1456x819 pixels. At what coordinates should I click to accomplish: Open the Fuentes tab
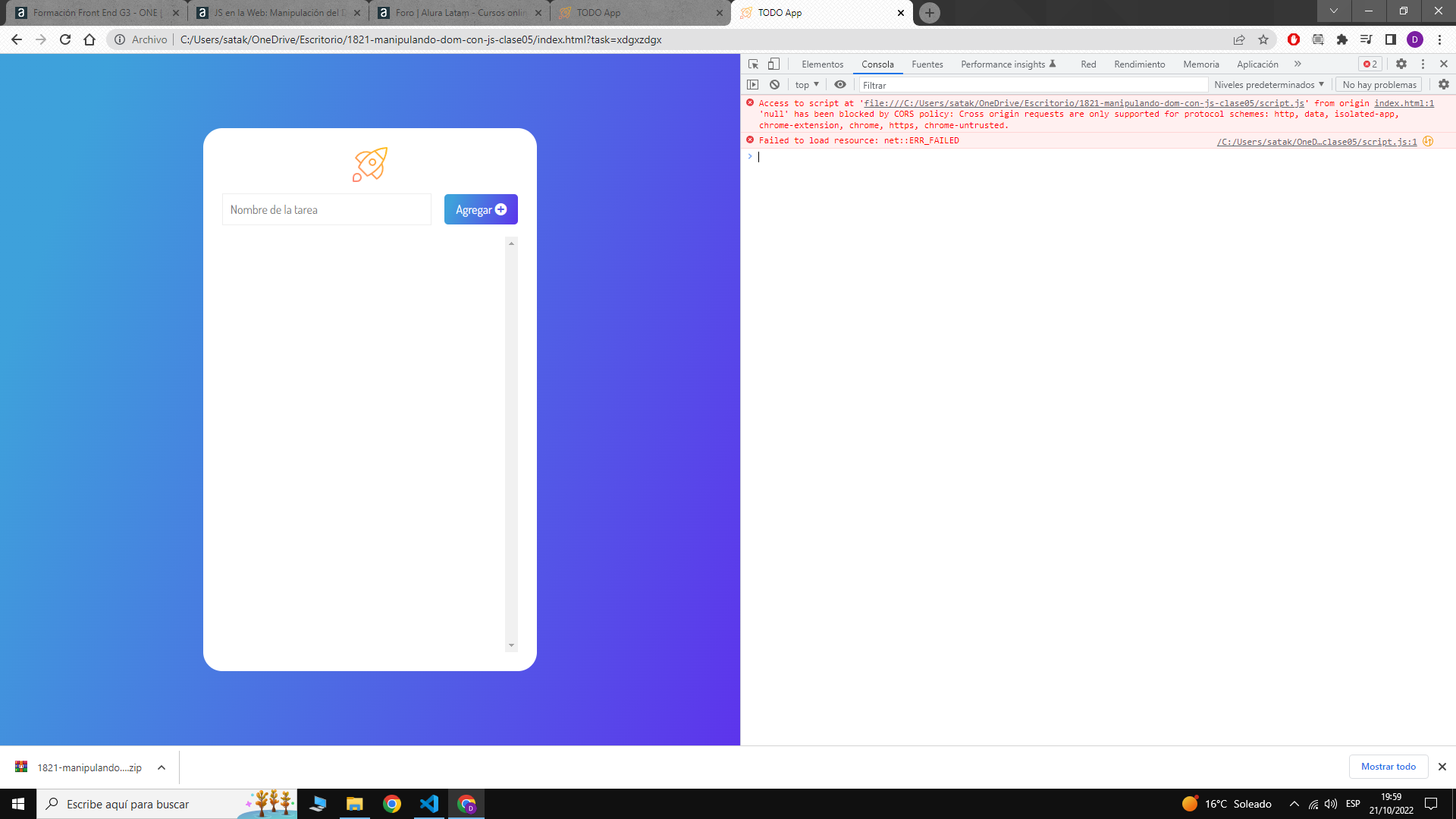927,64
